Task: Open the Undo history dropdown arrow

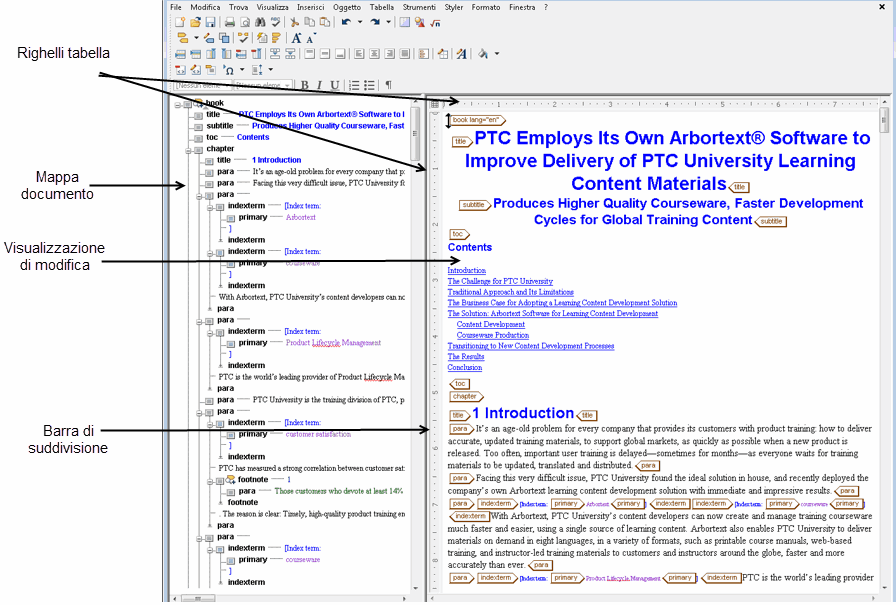Action: tap(360, 22)
